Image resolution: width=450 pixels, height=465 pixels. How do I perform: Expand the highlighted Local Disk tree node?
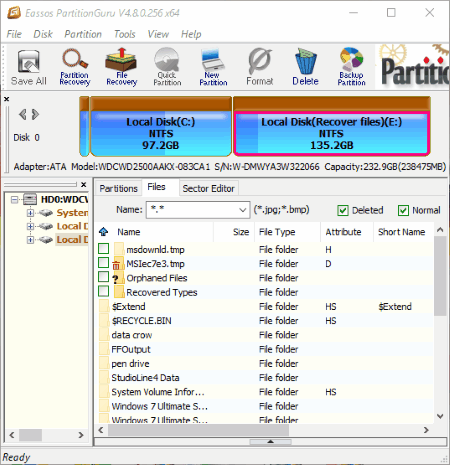[30, 240]
